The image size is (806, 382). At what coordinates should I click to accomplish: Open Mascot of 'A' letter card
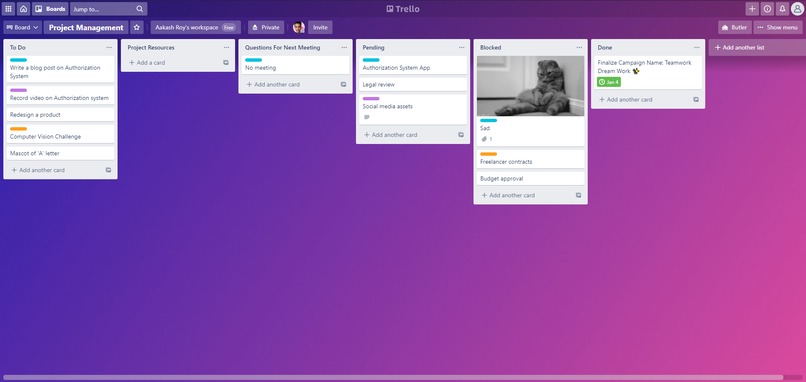point(60,153)
